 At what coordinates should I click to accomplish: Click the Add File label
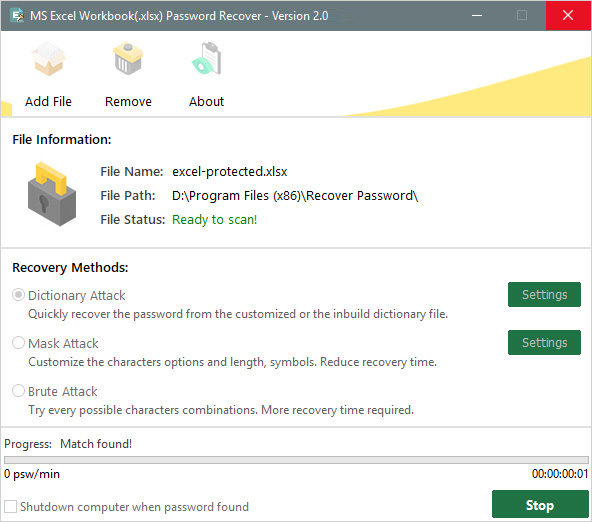[x=48, y=102]
